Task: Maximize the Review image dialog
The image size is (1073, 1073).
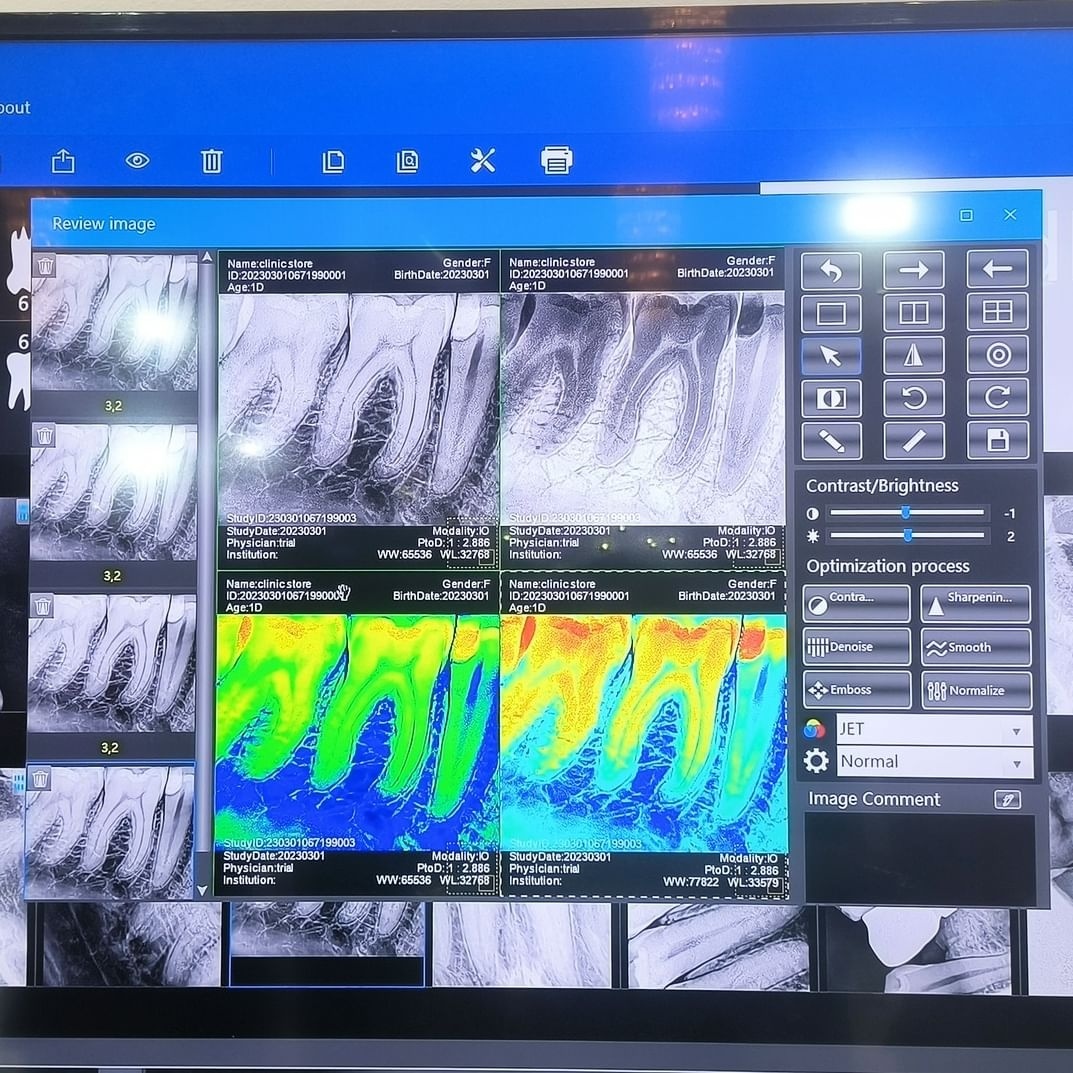Action: coord(966,216)
